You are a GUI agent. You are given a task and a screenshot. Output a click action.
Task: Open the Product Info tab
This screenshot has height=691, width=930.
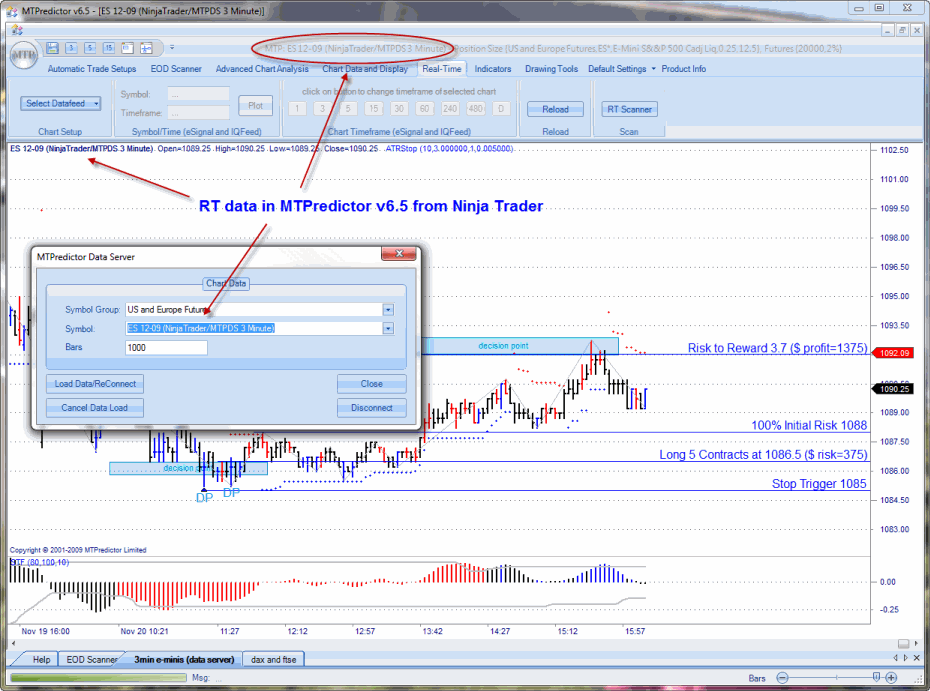(684, 69)
